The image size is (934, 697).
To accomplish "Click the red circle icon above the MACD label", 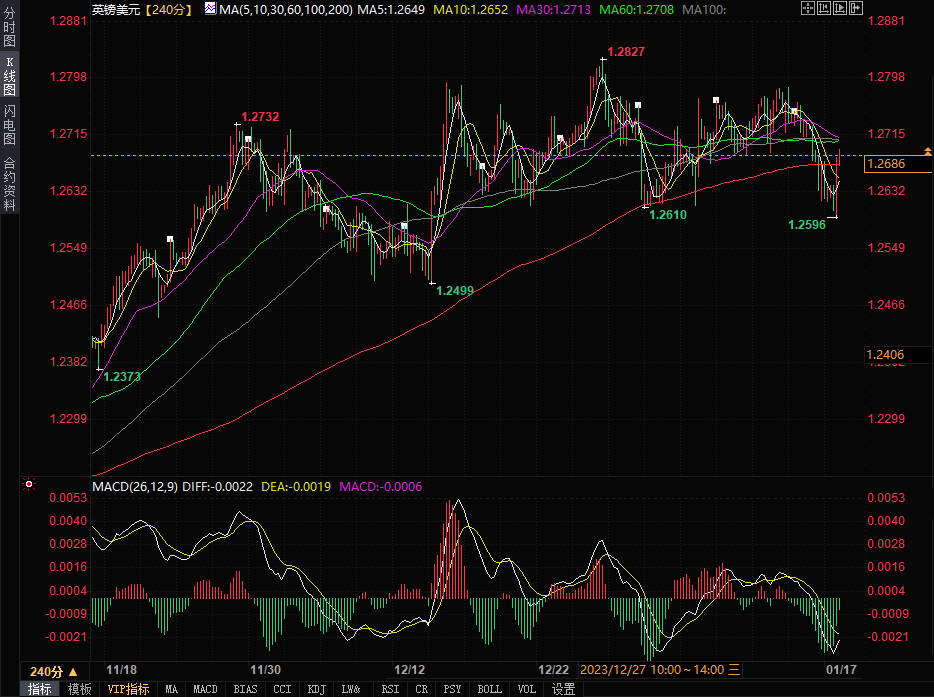I will coord(29,485).
